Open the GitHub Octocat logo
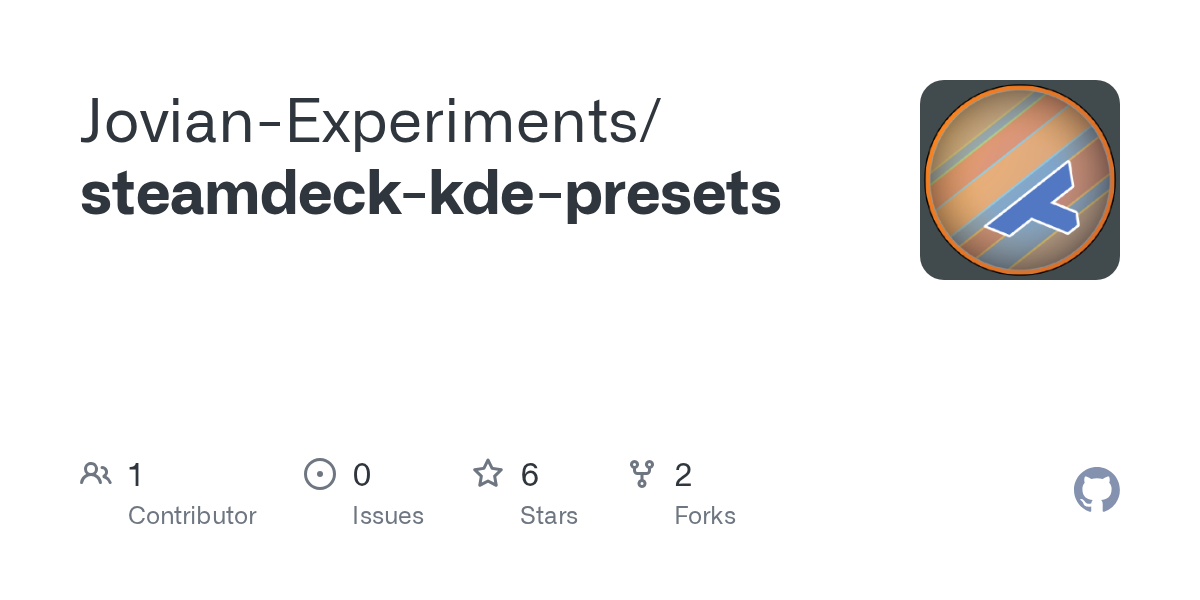Image resolution: width=1200 pixels, height=600 pixels. tap(1097, 490)
